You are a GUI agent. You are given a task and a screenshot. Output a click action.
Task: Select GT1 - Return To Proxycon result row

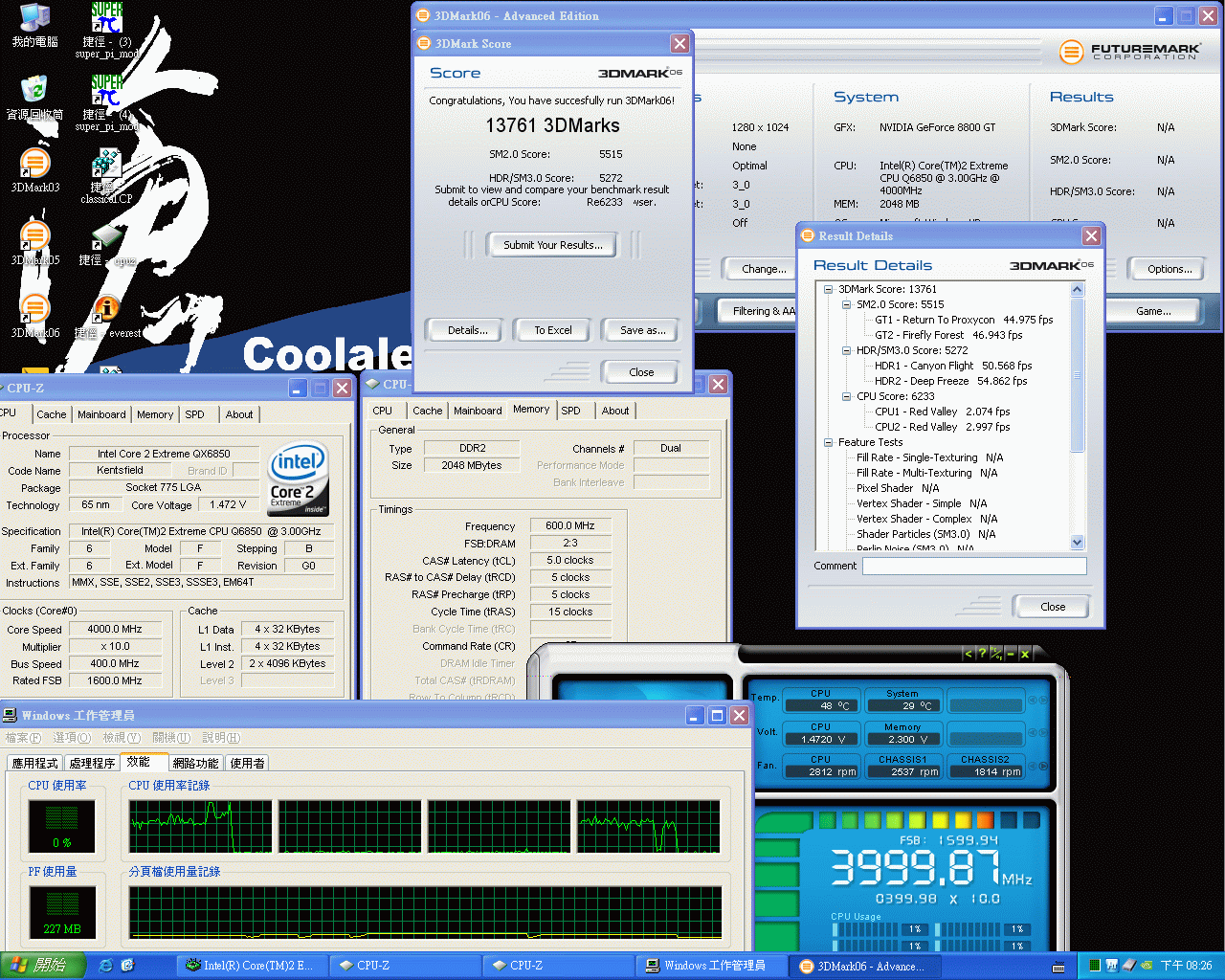(964, 320)
